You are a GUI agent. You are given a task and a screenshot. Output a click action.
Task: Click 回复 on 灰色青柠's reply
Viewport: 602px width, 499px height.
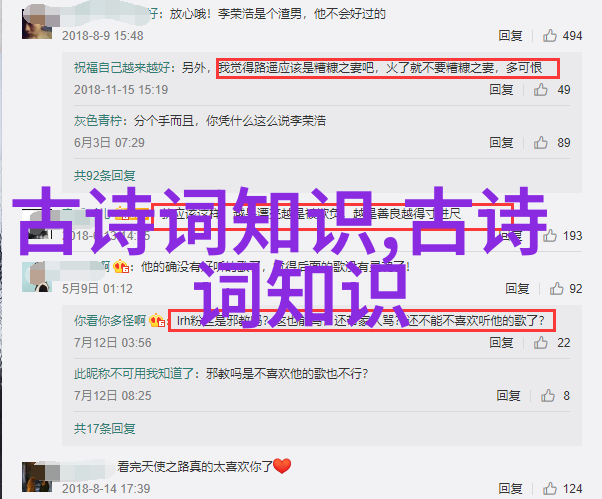501,142
